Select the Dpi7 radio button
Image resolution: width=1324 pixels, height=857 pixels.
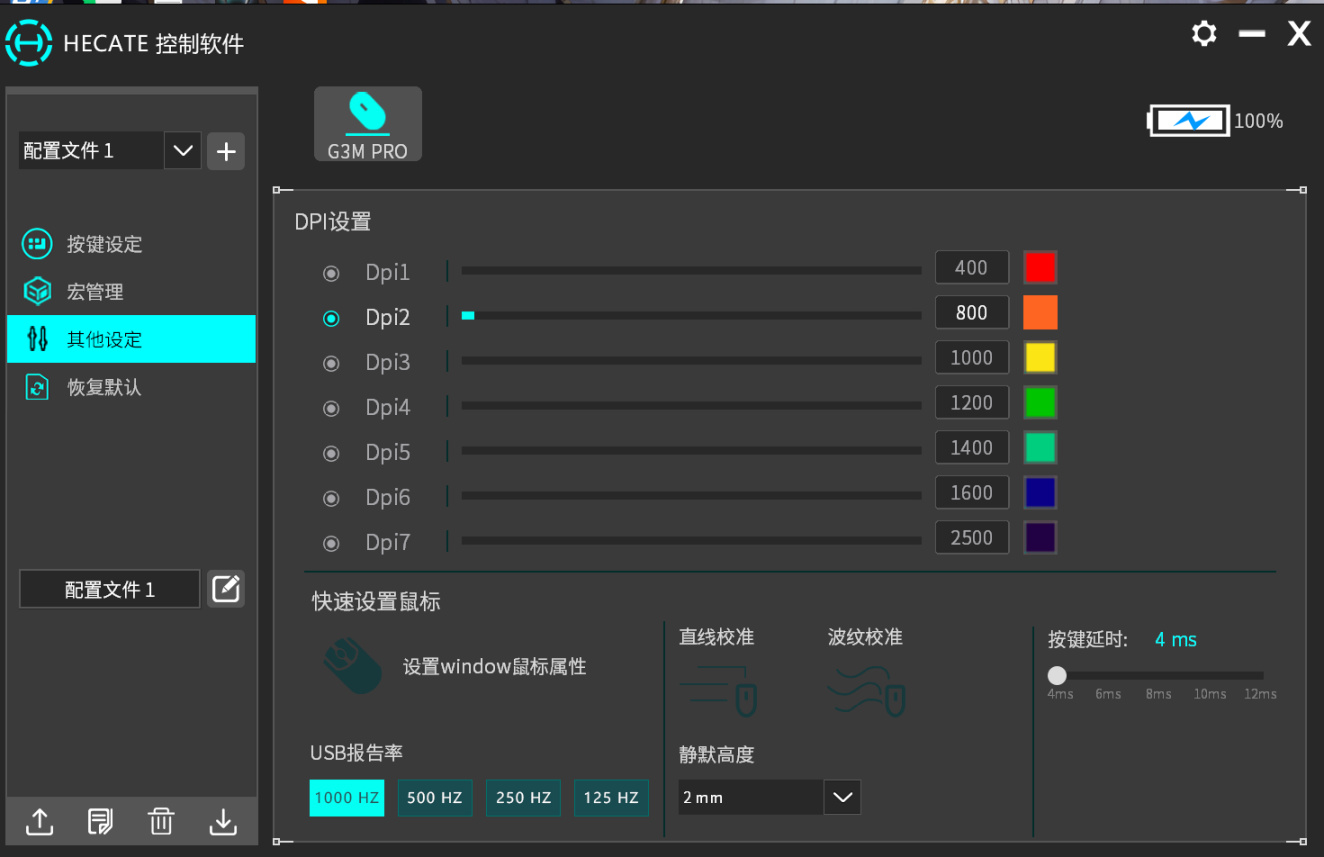click(x=331, y=543)
